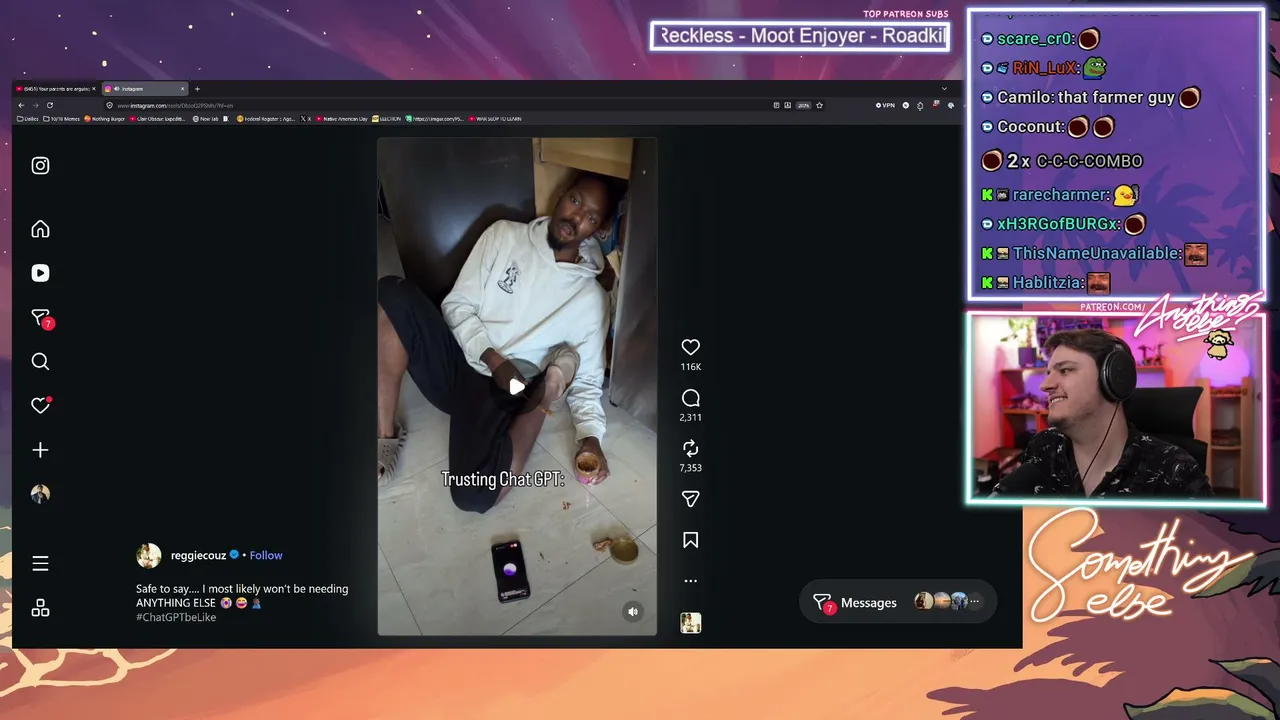Open the hamburger More menu in sidebar
The width and height of the screenshot is (1280, 720).
tap(40, 564)
